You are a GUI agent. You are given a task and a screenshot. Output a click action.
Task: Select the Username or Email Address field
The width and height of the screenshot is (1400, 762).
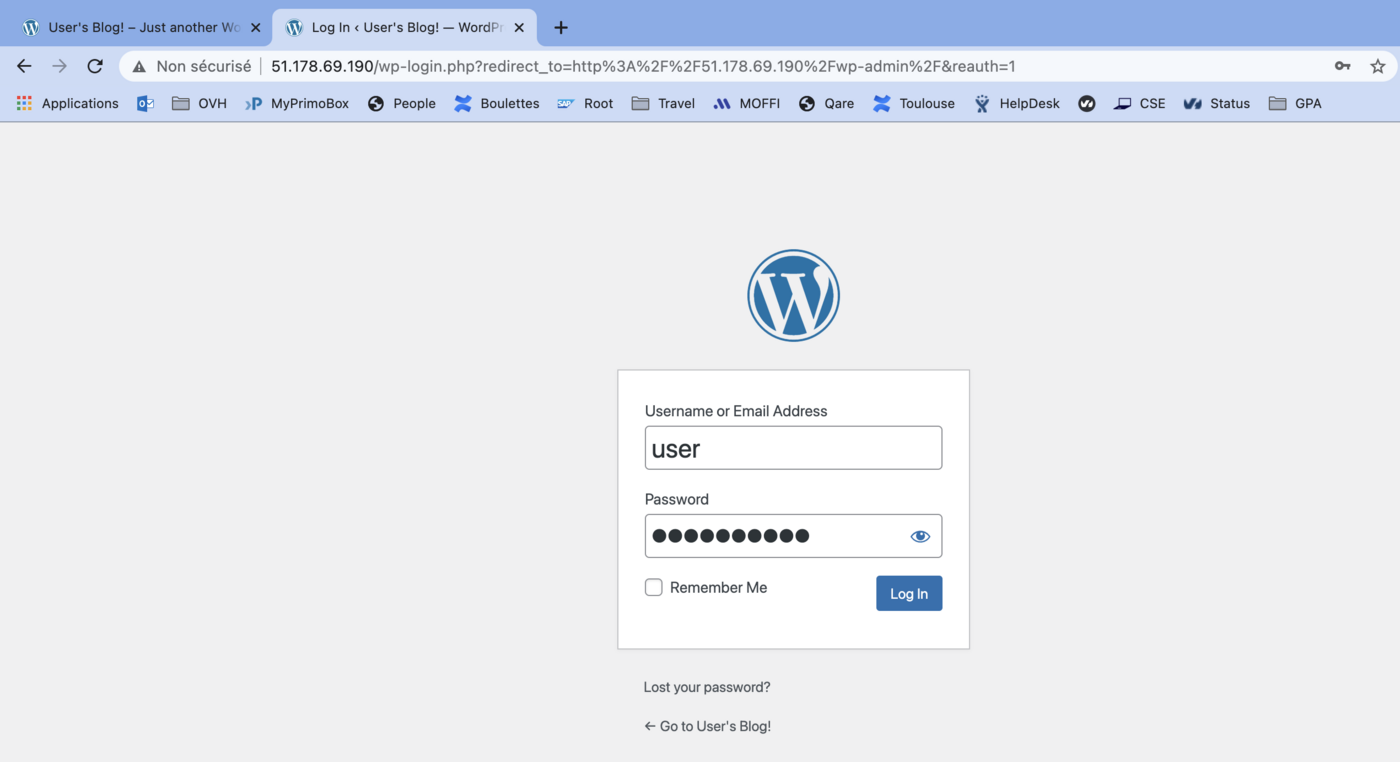tap(793, 447)
